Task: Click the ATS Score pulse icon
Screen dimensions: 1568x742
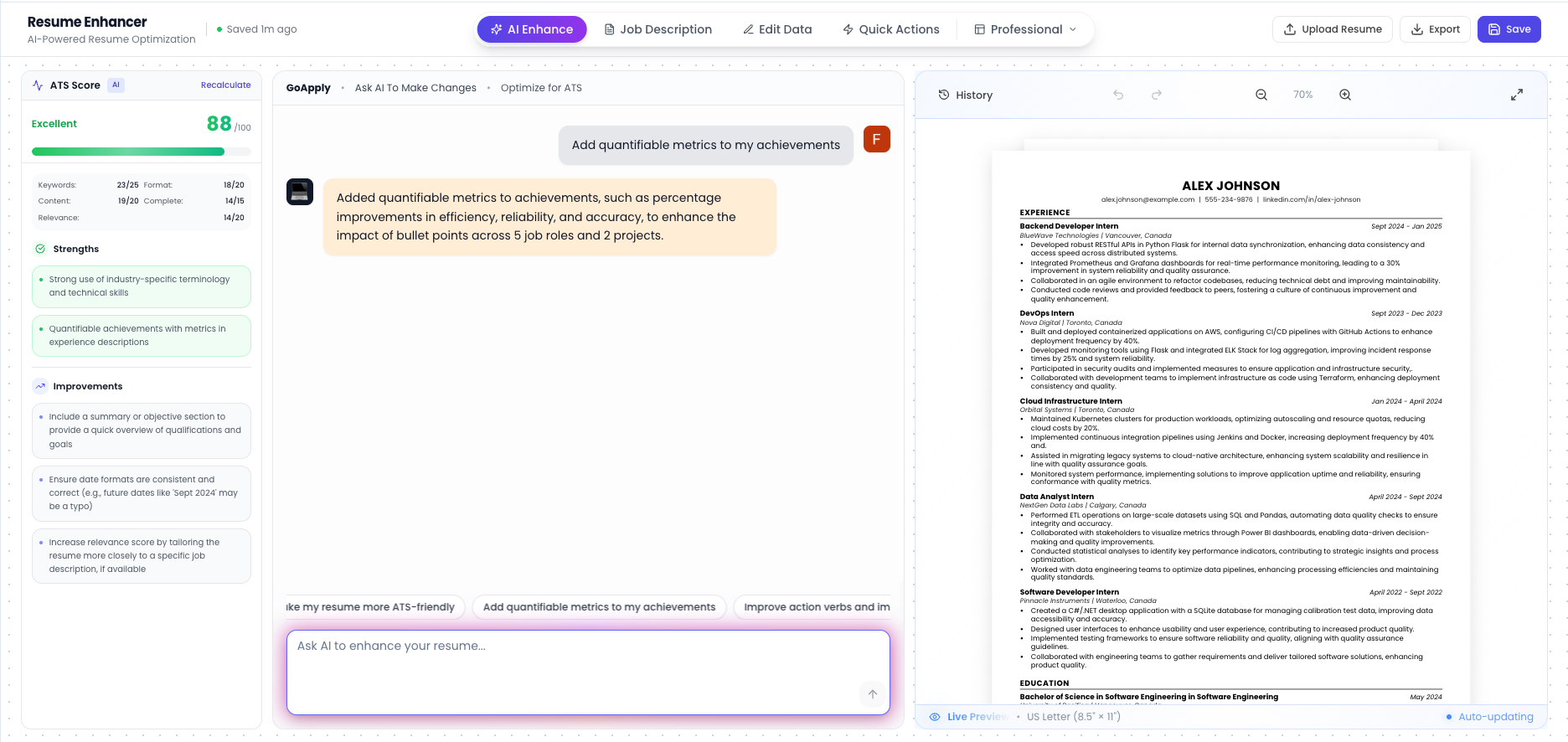Action: [38, 85]
